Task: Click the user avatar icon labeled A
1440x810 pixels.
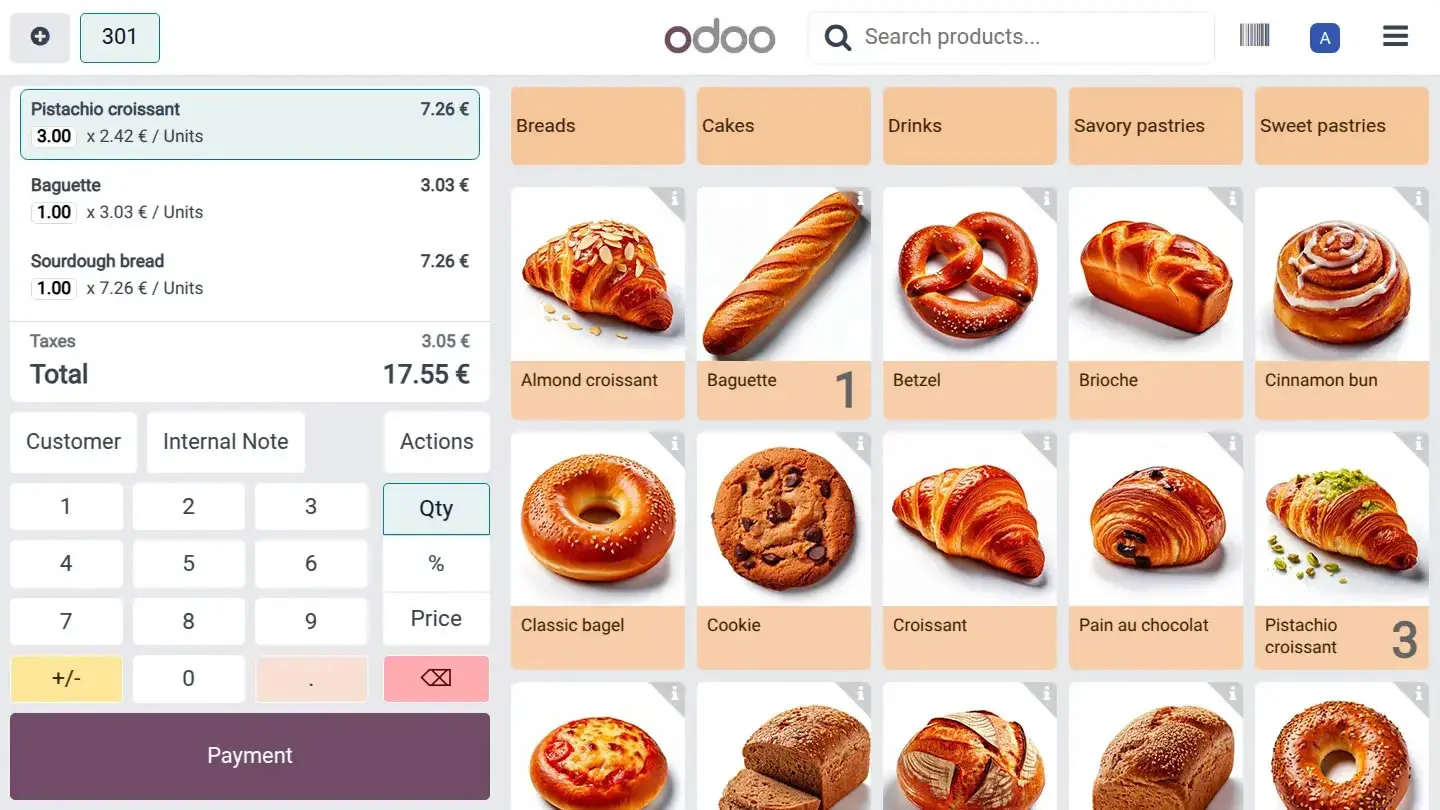Action: 1324,38
